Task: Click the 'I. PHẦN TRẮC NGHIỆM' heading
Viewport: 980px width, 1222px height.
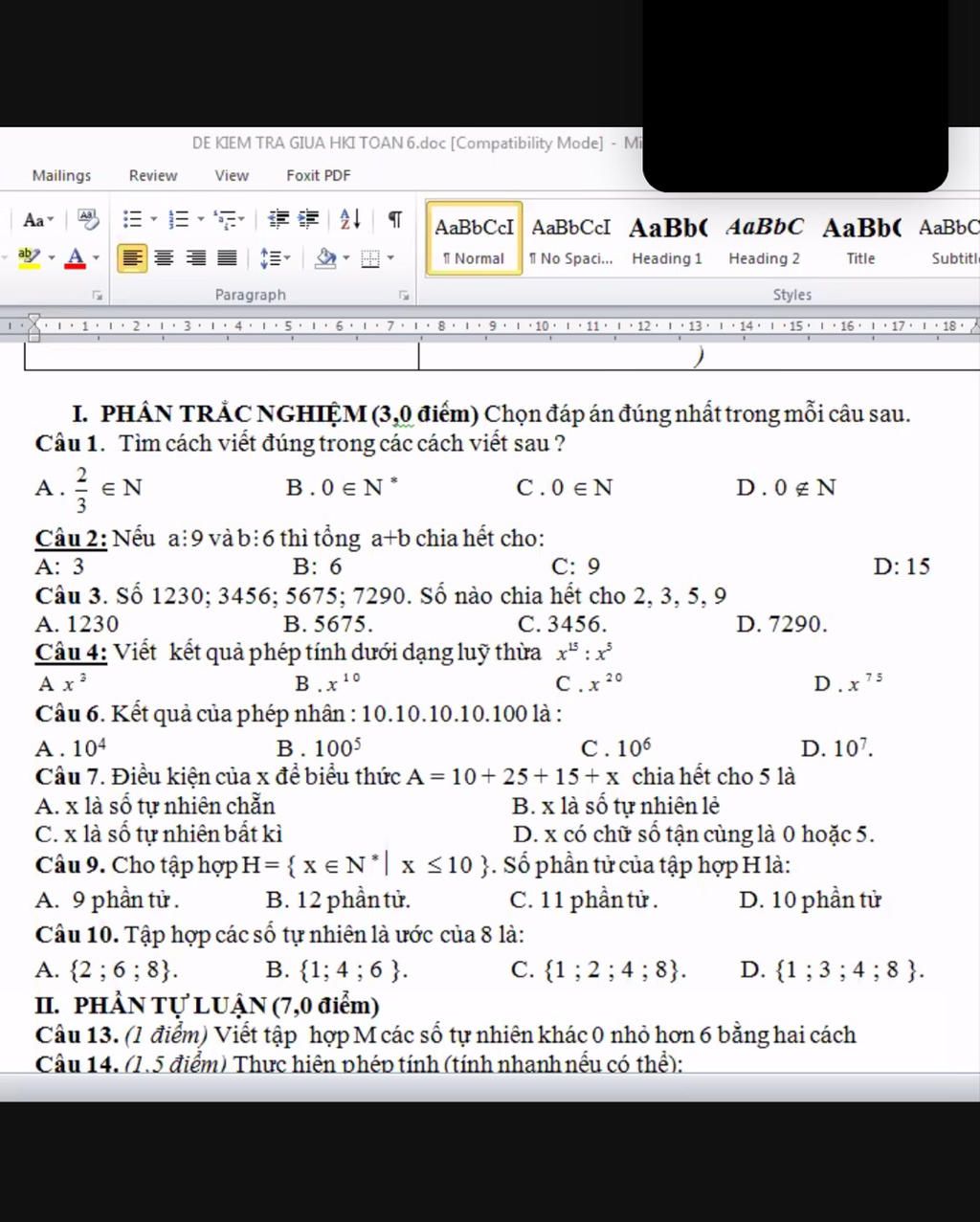Action: tap(275, 413)
